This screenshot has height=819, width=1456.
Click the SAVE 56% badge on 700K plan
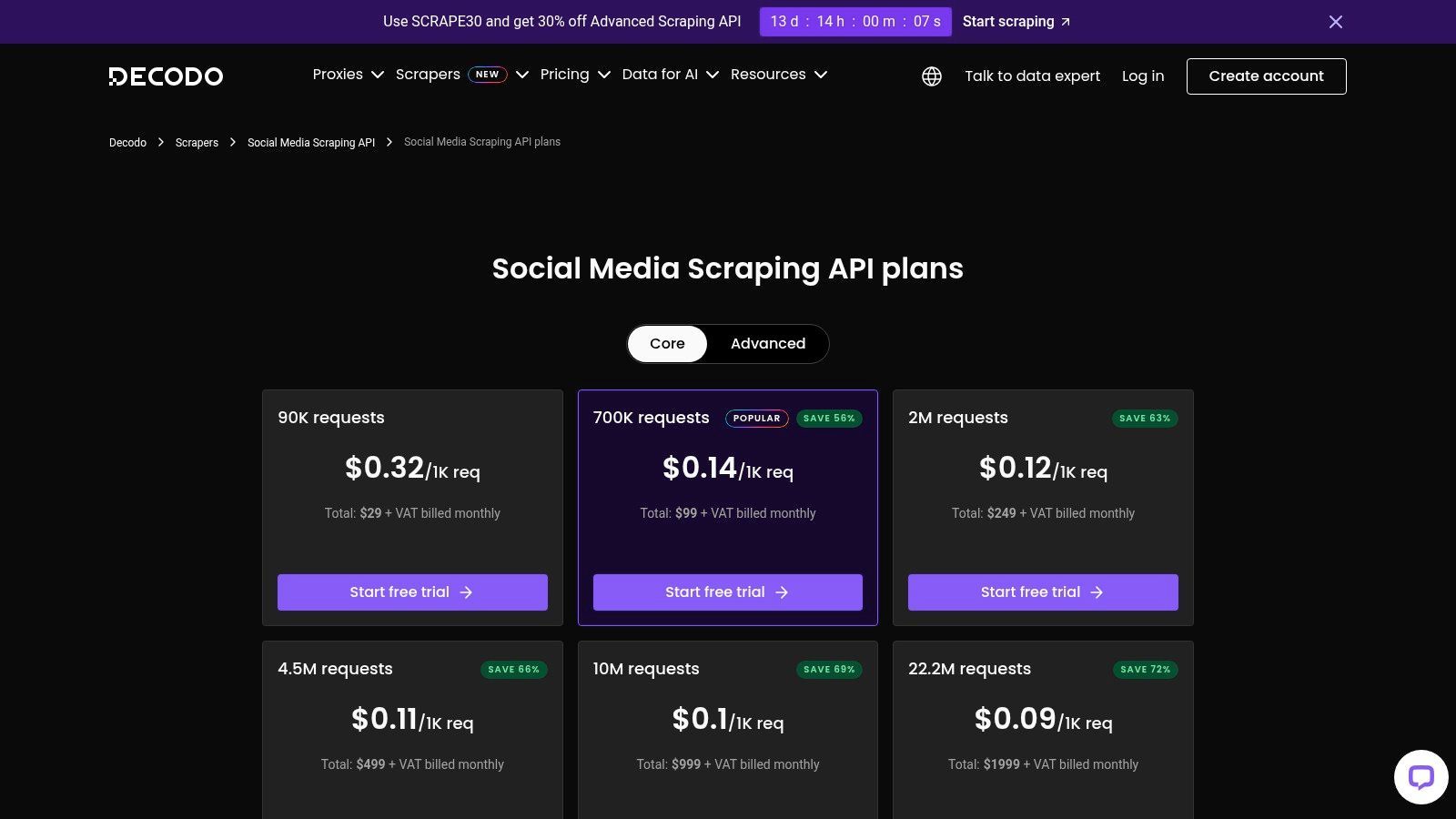(828, 418)
